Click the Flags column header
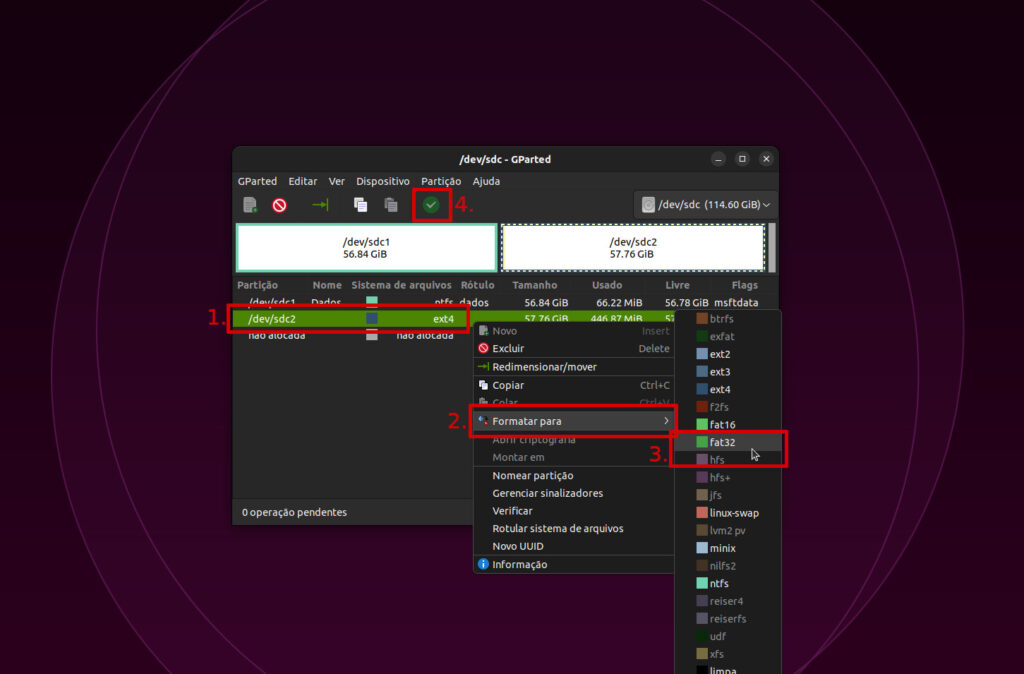The image size is (1024, 674). click(x=744, y=285)
